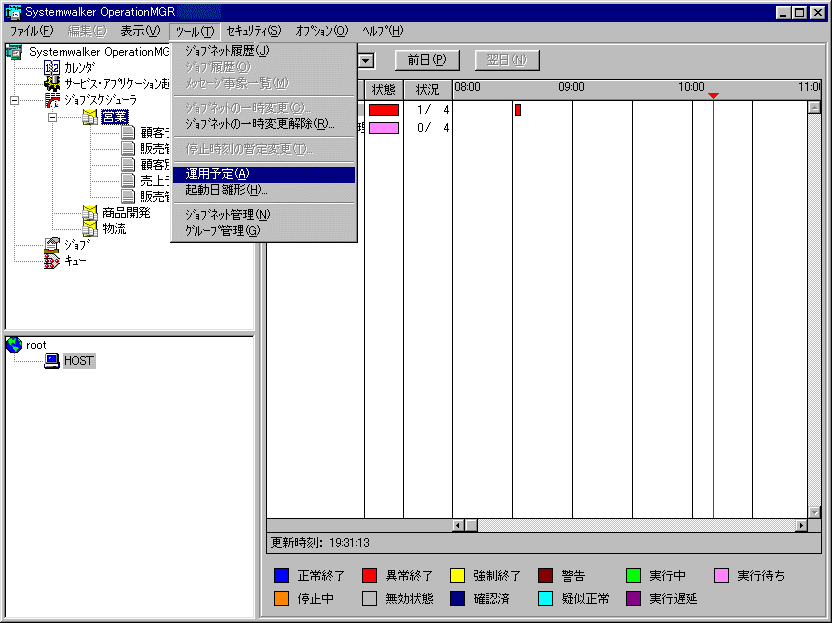Click the 営業 project folder icon
Image resolution: width=832 pixels, height=623 pixels.
point(90,116)
